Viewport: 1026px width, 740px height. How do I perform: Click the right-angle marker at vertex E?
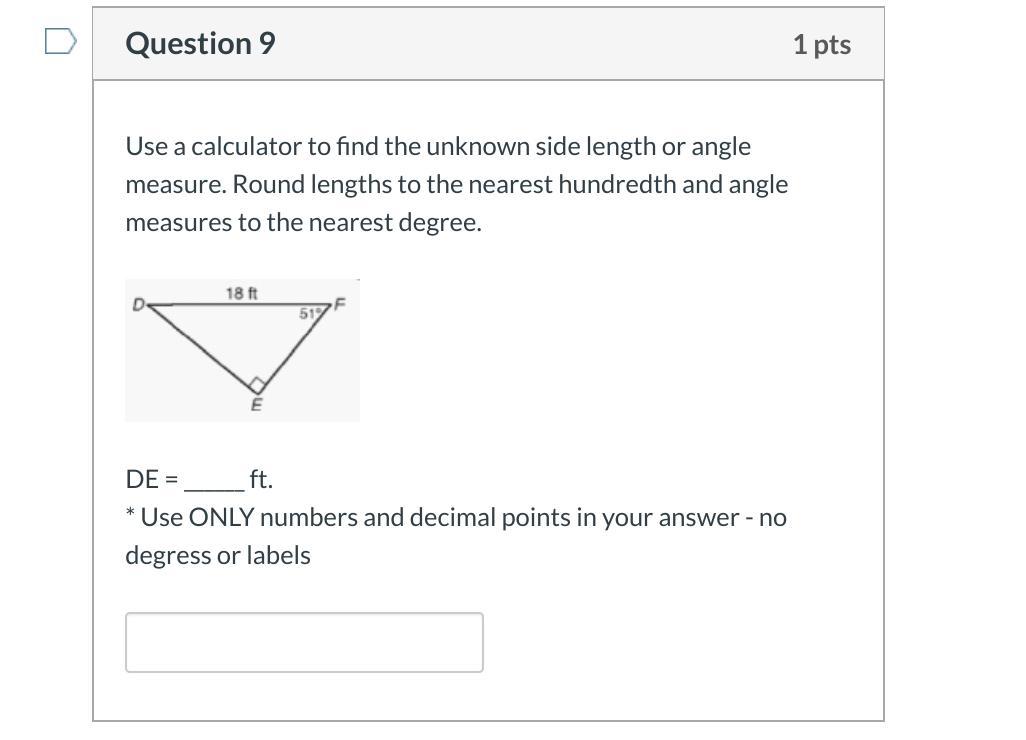coord(257,385)
